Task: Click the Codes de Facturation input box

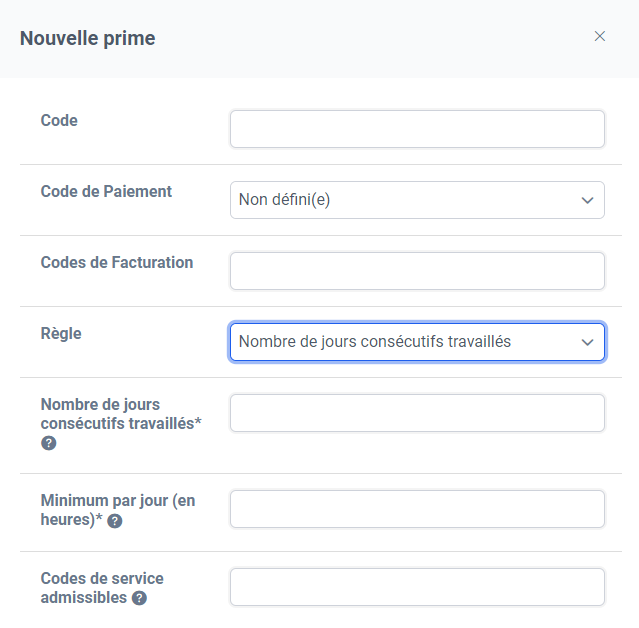Action: [x=417, y=271]
